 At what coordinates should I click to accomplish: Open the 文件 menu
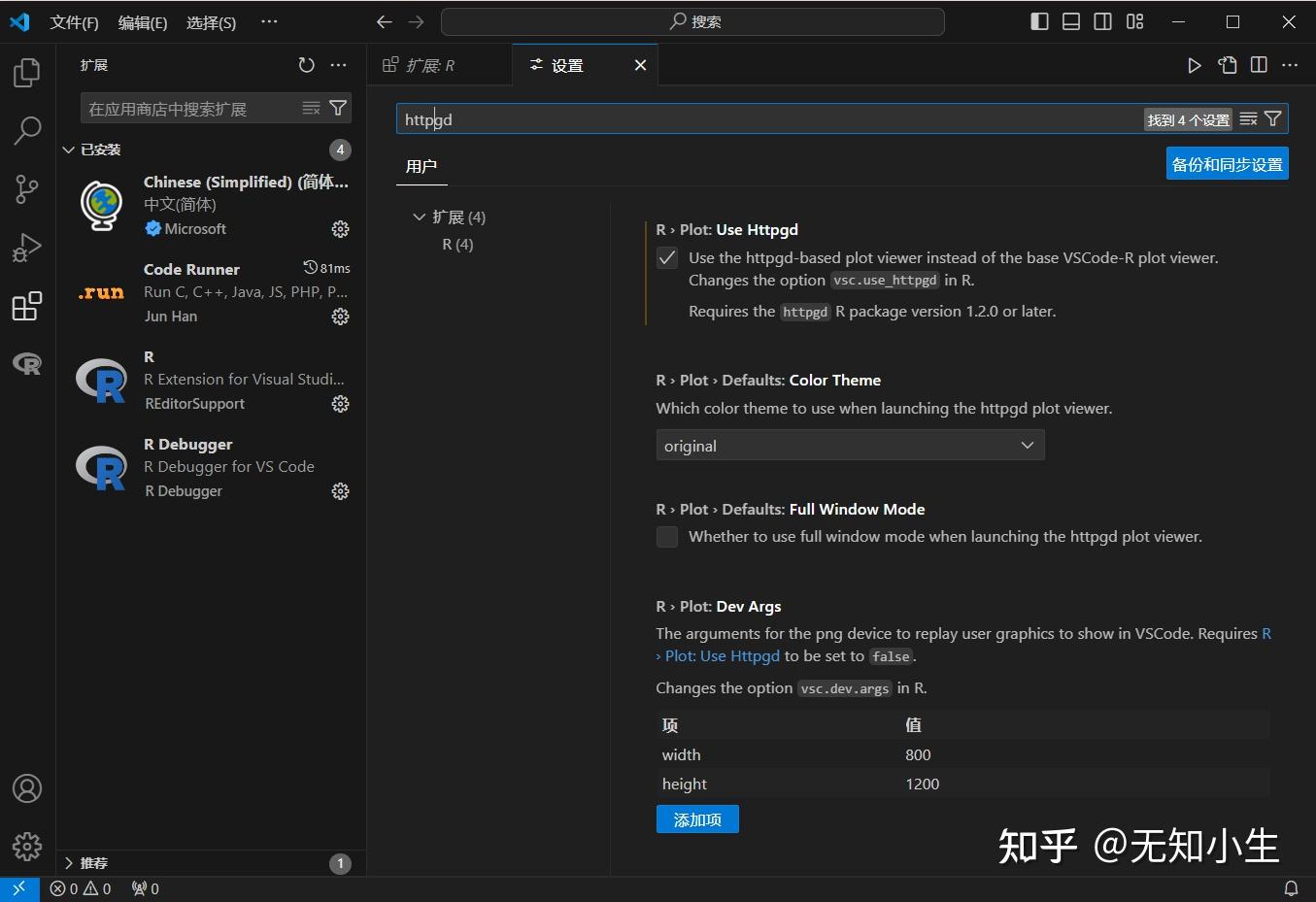tap(74, 21)
